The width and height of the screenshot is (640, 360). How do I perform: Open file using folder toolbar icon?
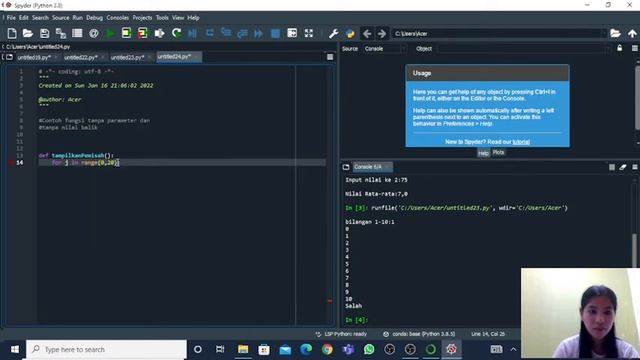(x=28, y=33)
